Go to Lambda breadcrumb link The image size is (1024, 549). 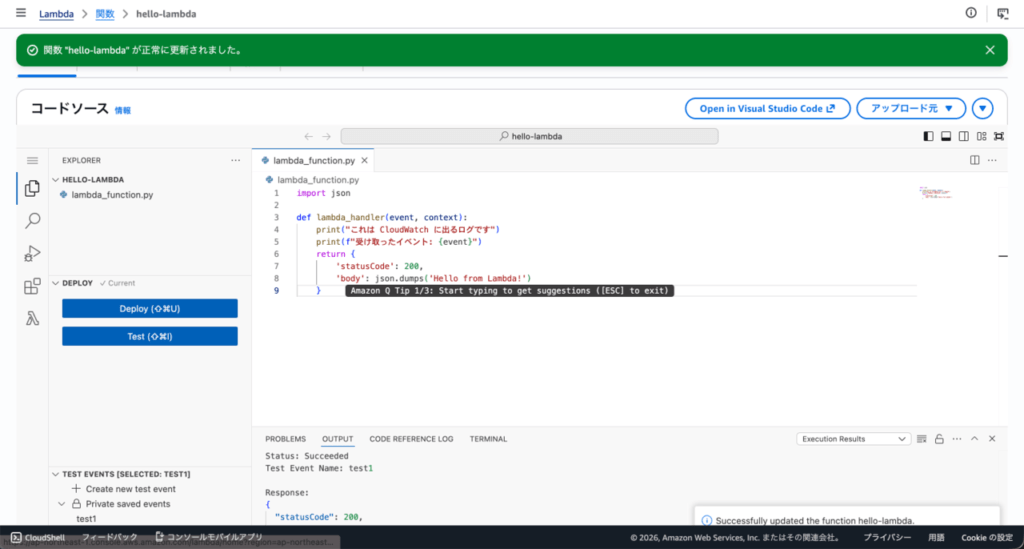pos(56,14)
